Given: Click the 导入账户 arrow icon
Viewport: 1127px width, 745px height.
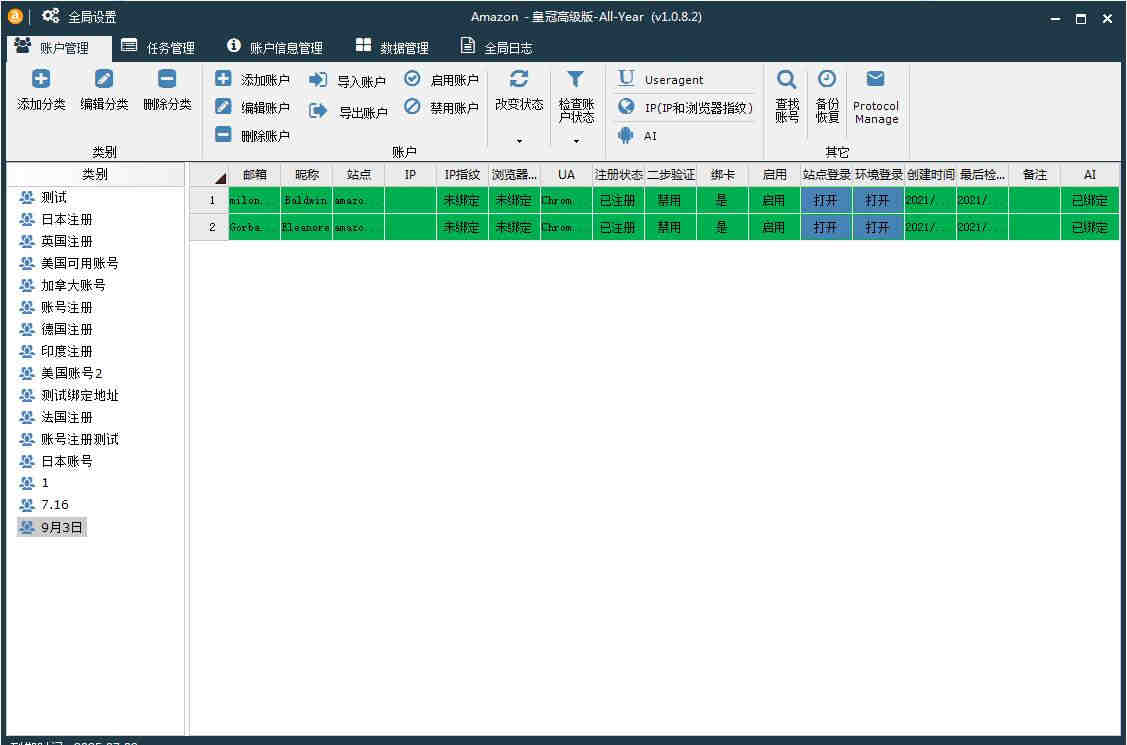Looking at the screenshot, I should coord(318,80).
